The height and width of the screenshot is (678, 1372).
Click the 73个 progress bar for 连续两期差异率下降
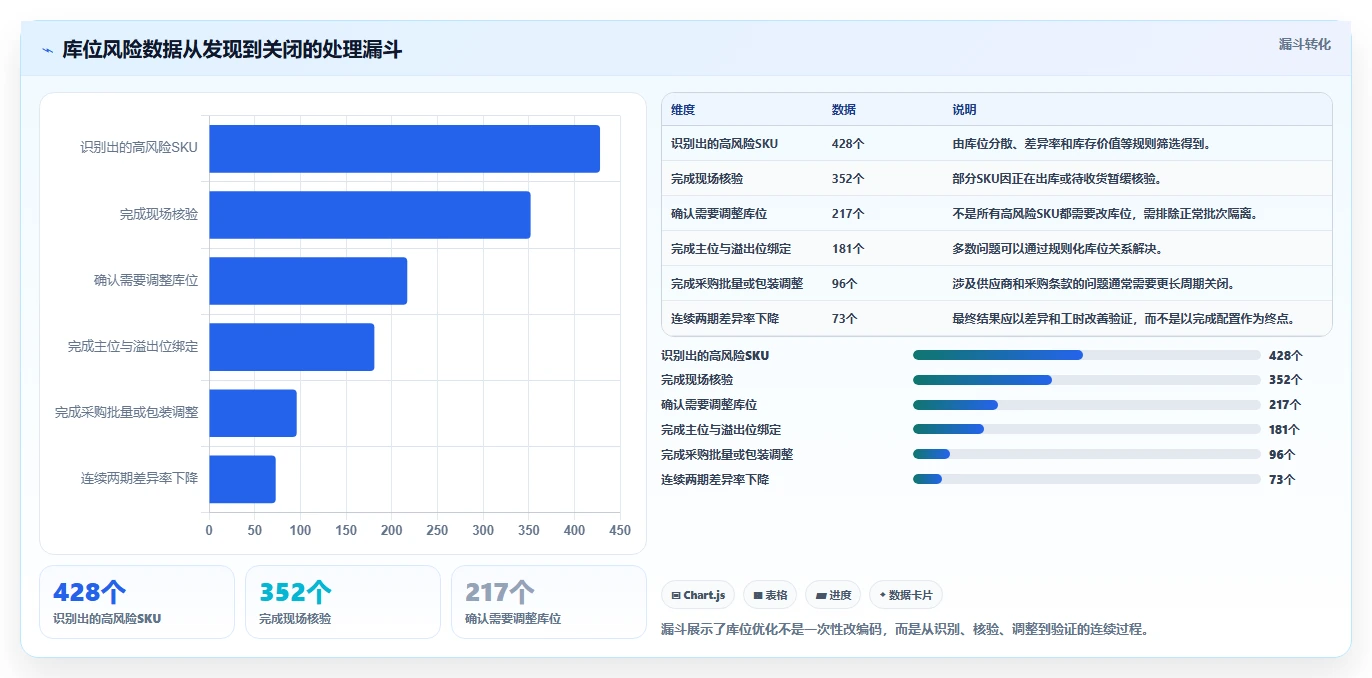(1087, 479)
